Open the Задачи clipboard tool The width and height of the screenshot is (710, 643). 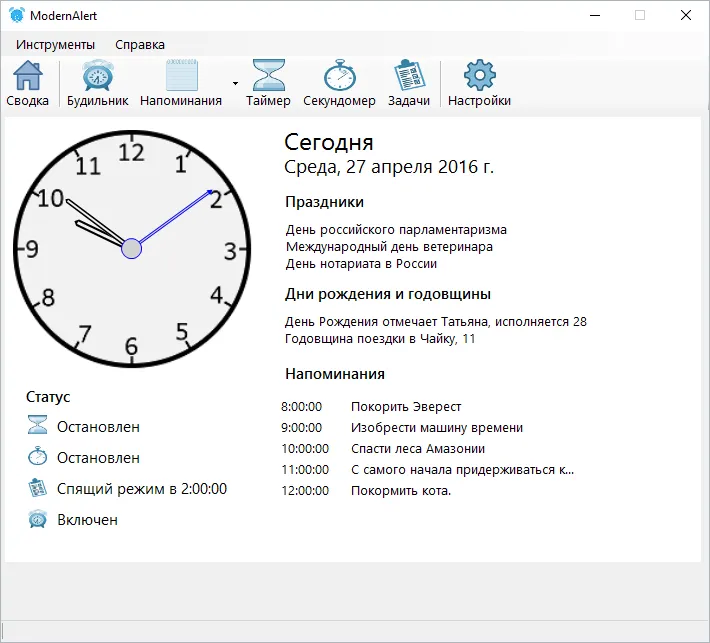pos(408,83)
